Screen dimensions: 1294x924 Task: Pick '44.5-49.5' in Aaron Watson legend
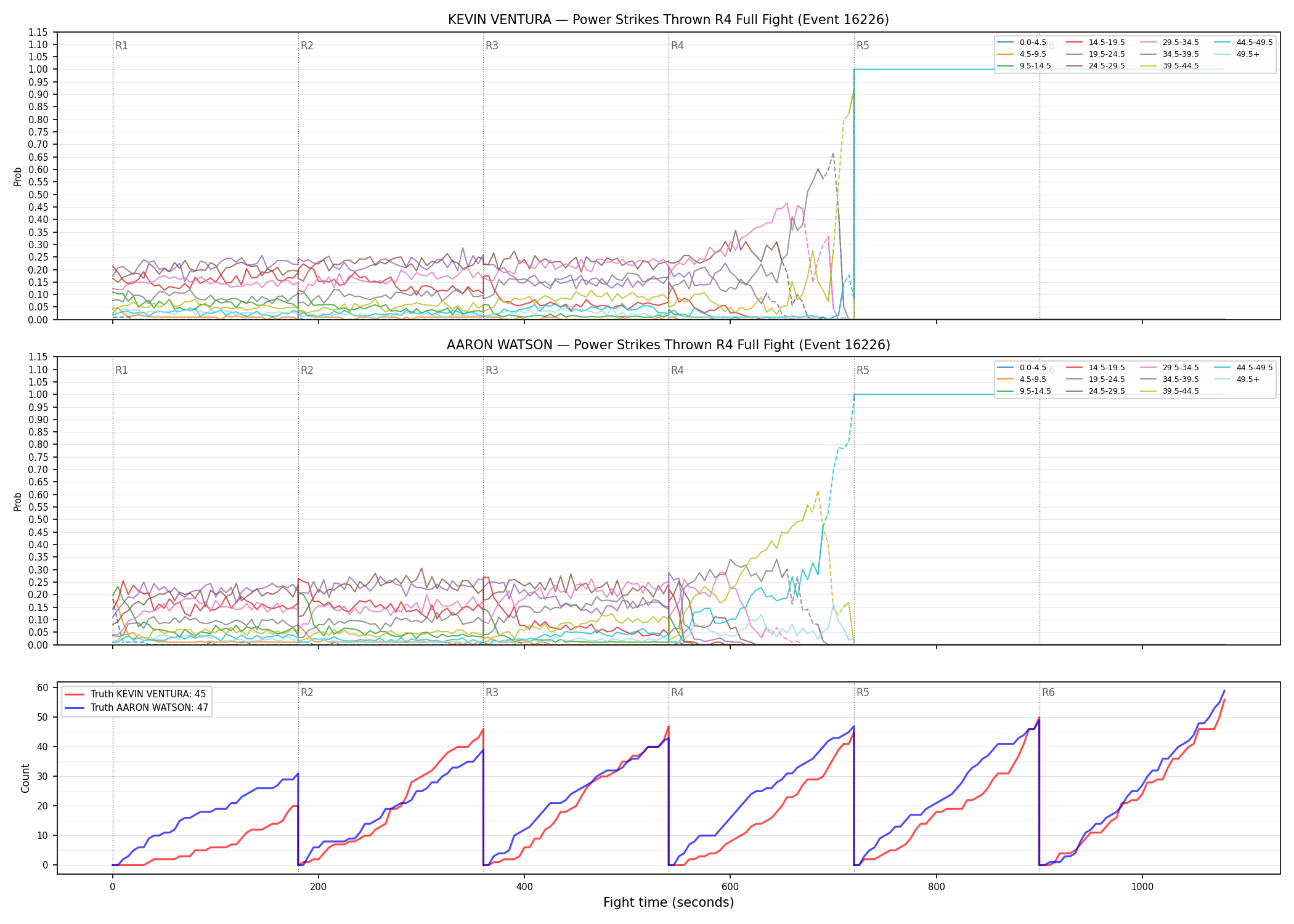click(x=1243, y=368)
